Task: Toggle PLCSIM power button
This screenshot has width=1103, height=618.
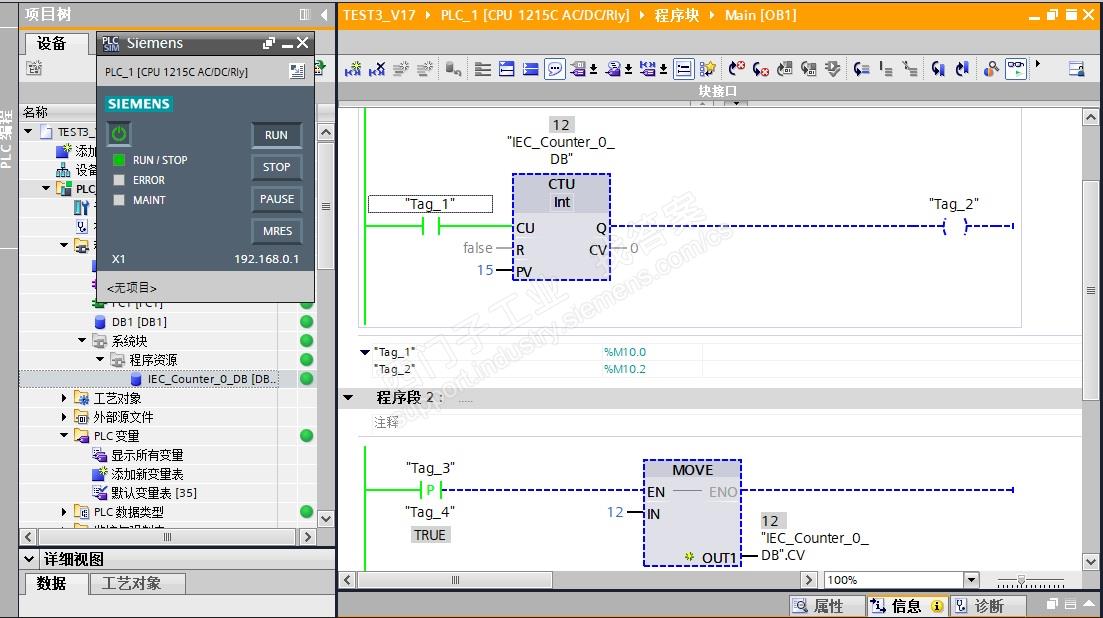Action: (x=119, y=134)
